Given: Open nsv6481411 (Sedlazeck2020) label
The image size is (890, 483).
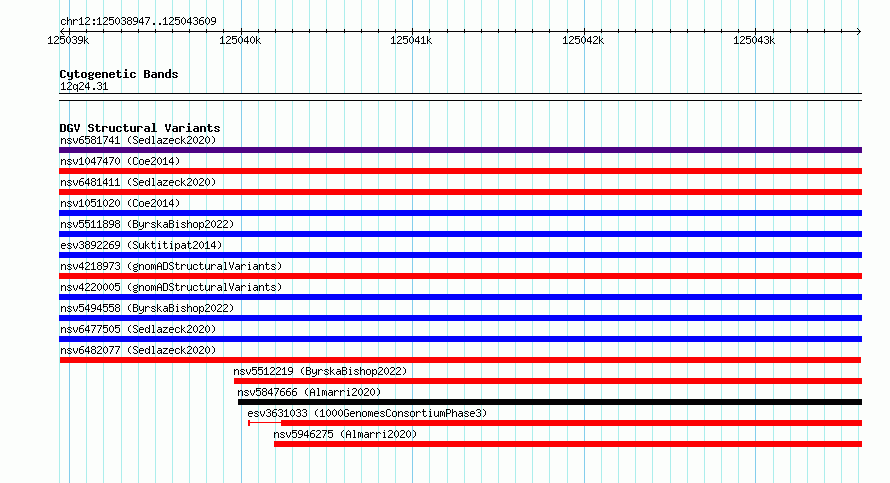Looking at the screenshot, I should [138, 182].
